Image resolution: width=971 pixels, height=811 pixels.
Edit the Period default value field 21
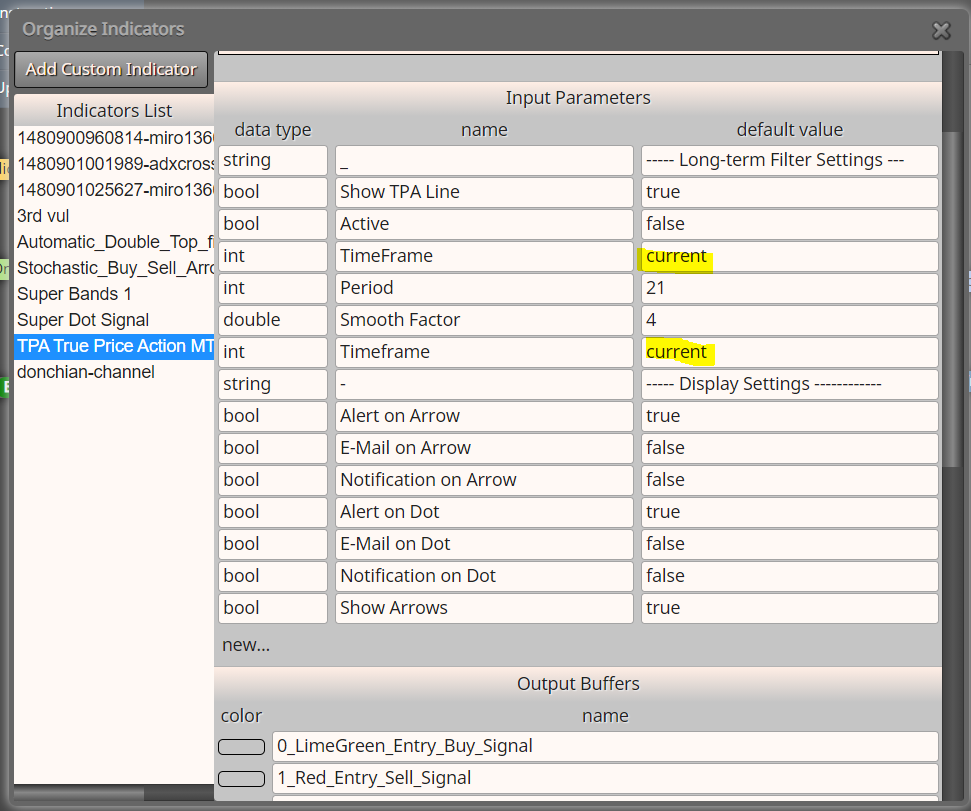pos(790,288)
